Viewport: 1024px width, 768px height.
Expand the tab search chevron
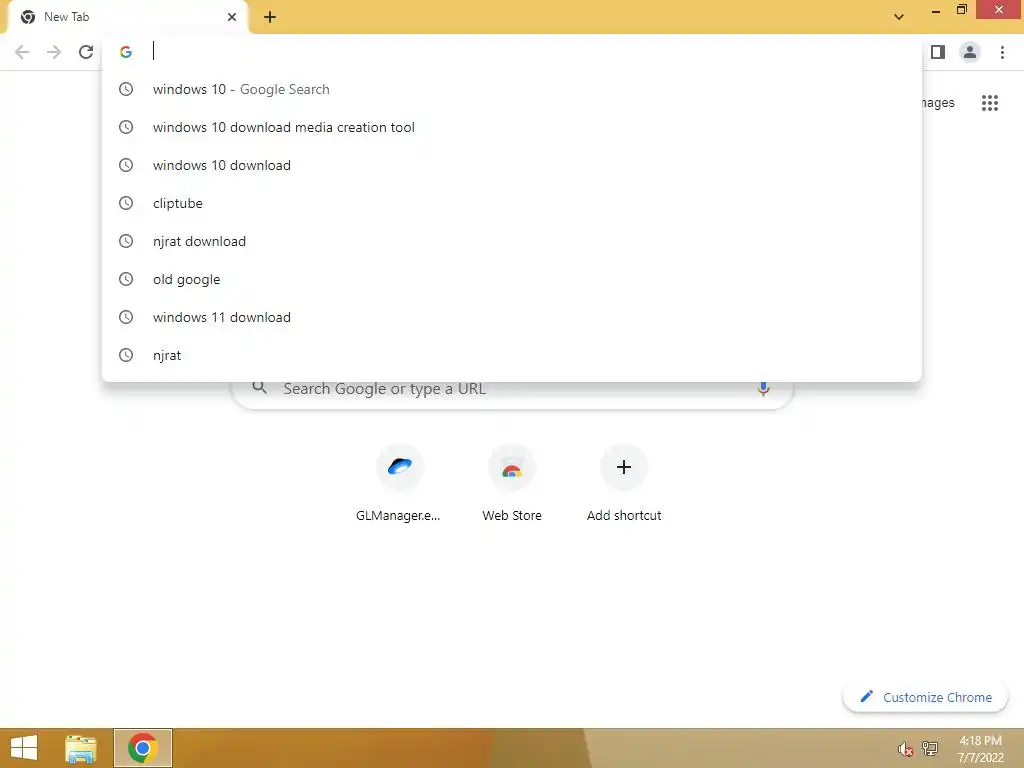tap(899, 17)
